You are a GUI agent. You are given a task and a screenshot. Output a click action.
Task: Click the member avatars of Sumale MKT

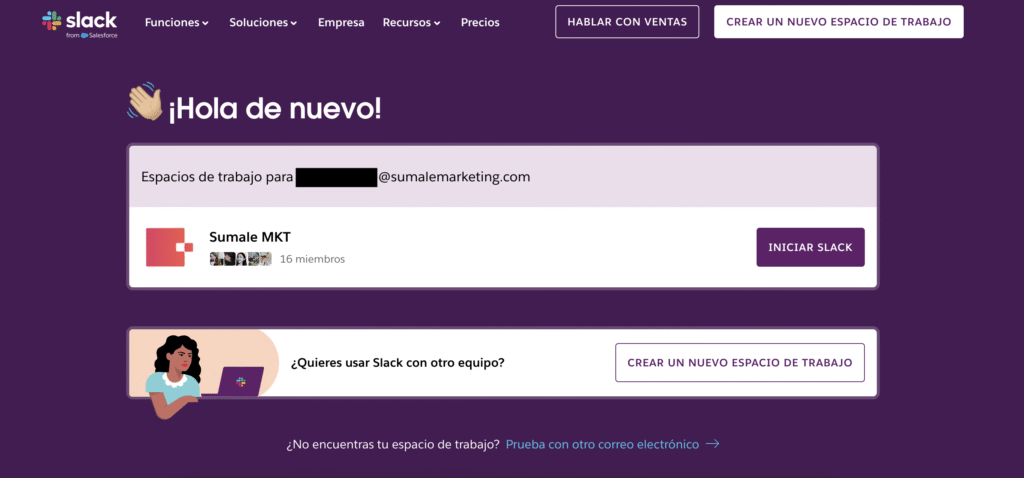pyautogui.click(x=240, y=259)
